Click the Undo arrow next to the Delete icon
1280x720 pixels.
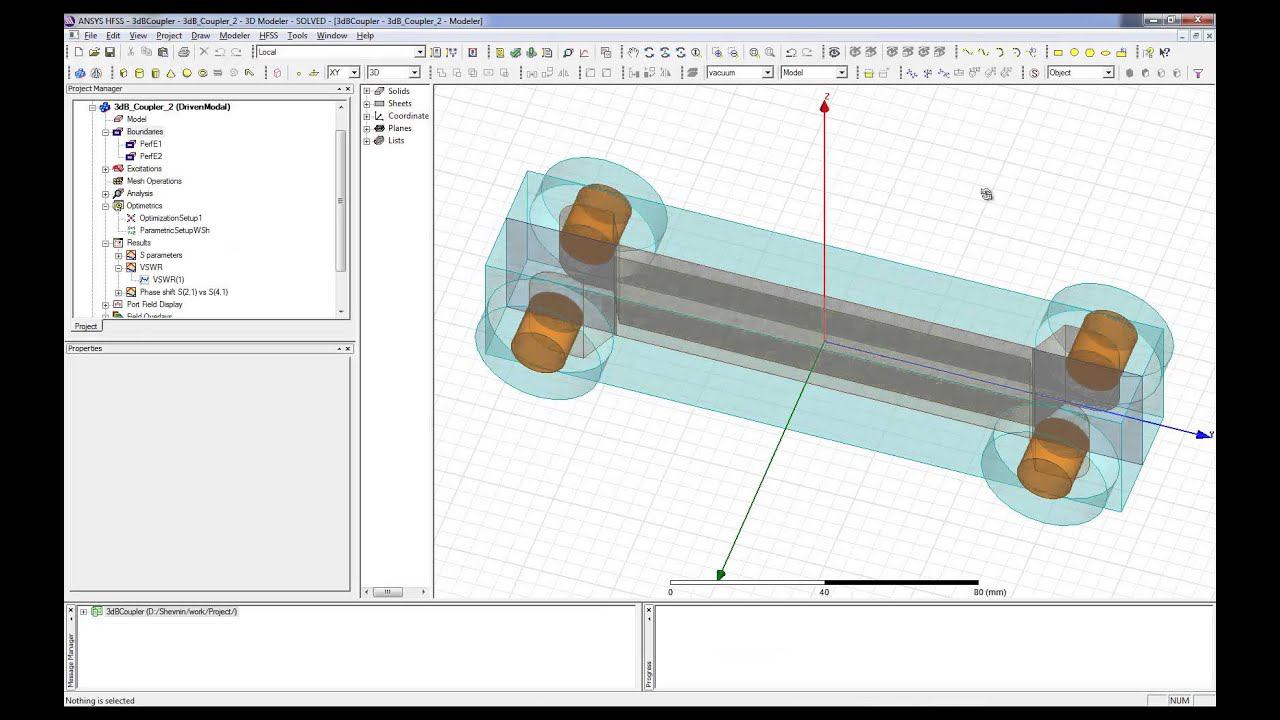(220, 52)
